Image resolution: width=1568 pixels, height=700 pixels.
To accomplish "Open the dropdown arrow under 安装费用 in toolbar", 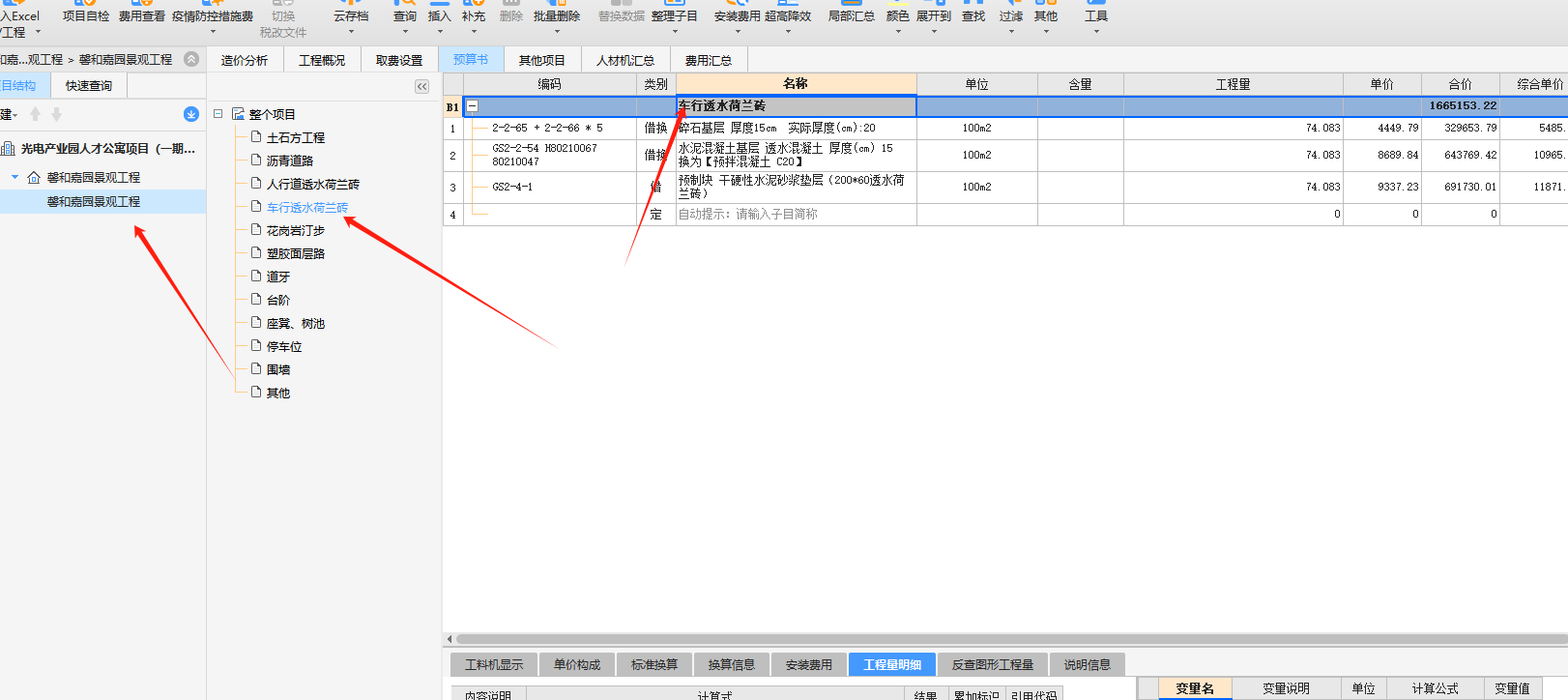I will pyautogui.click(x=738, y=32).
